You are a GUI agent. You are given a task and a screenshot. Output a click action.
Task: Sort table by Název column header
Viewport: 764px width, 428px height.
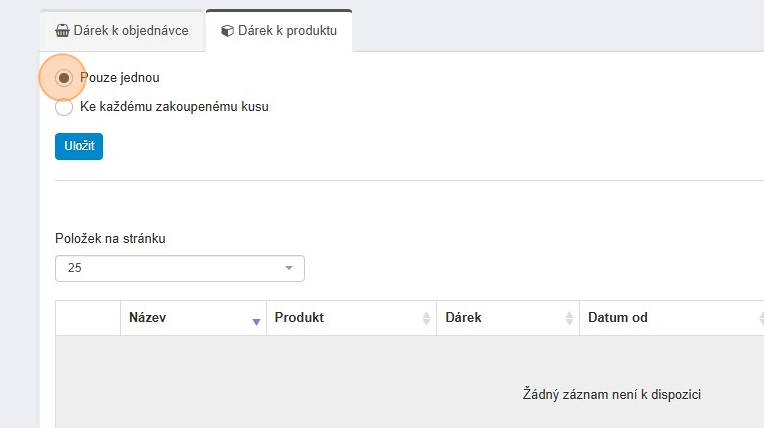pos(147,318)
